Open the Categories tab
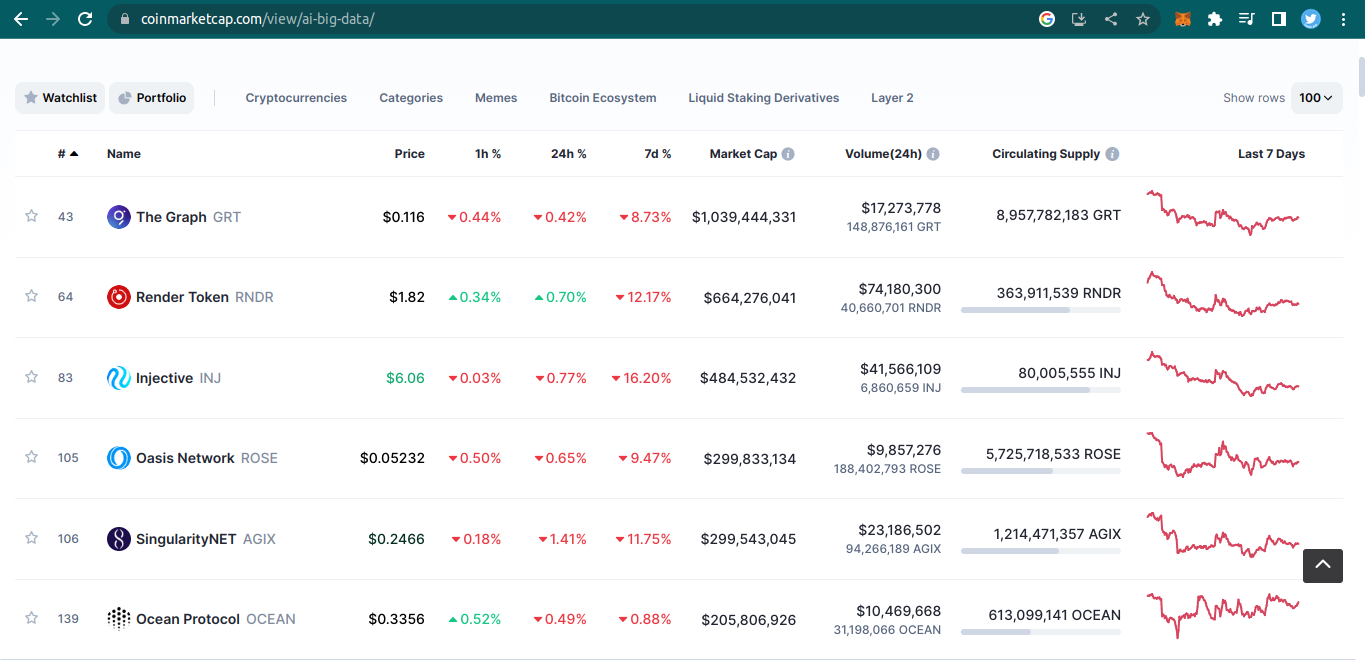The image size is (1365, 660). (411, 98)
